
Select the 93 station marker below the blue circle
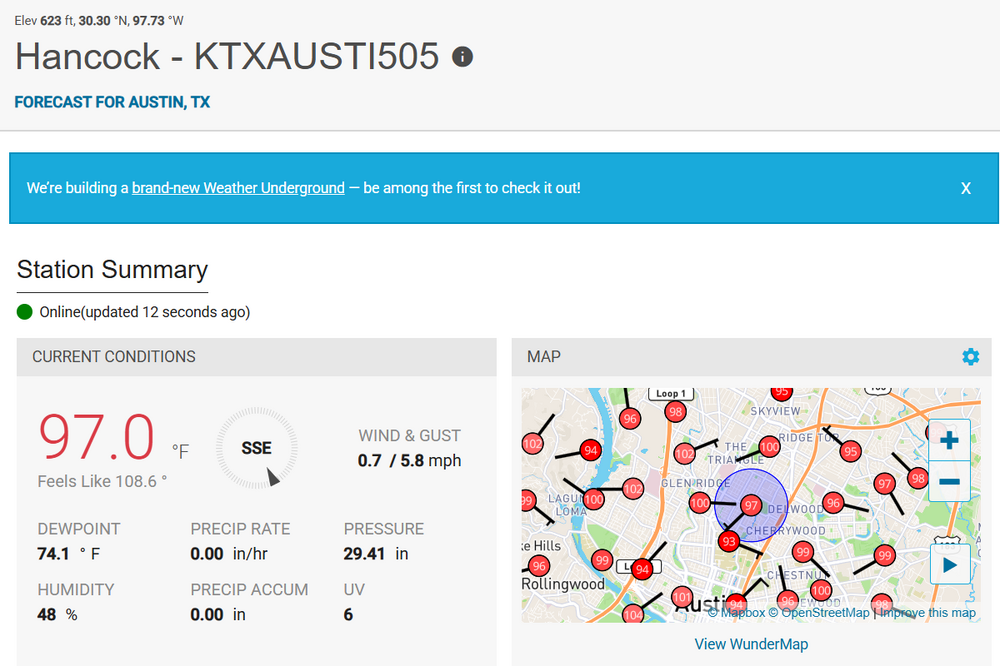coord(729,542)
